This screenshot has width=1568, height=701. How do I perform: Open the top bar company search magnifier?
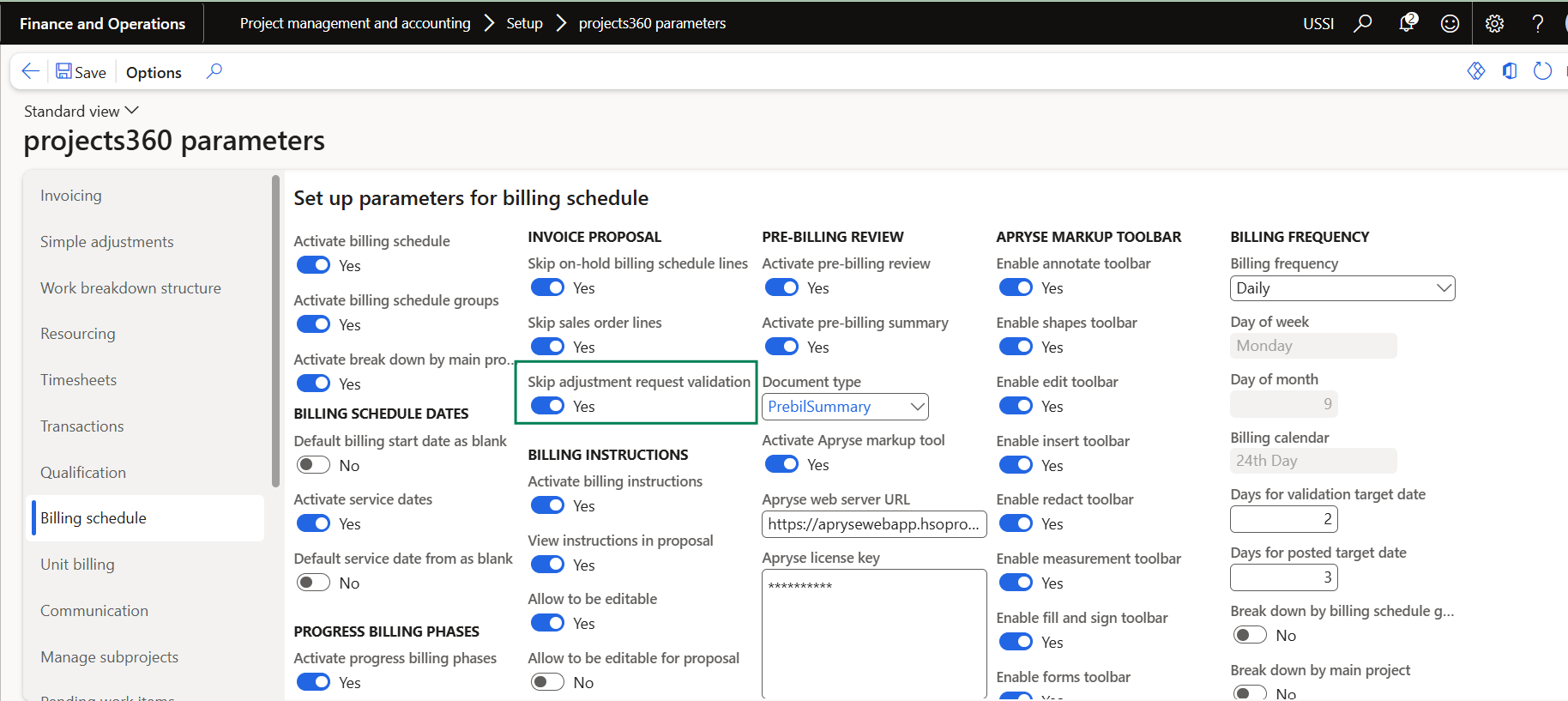tap(1362, 23)
